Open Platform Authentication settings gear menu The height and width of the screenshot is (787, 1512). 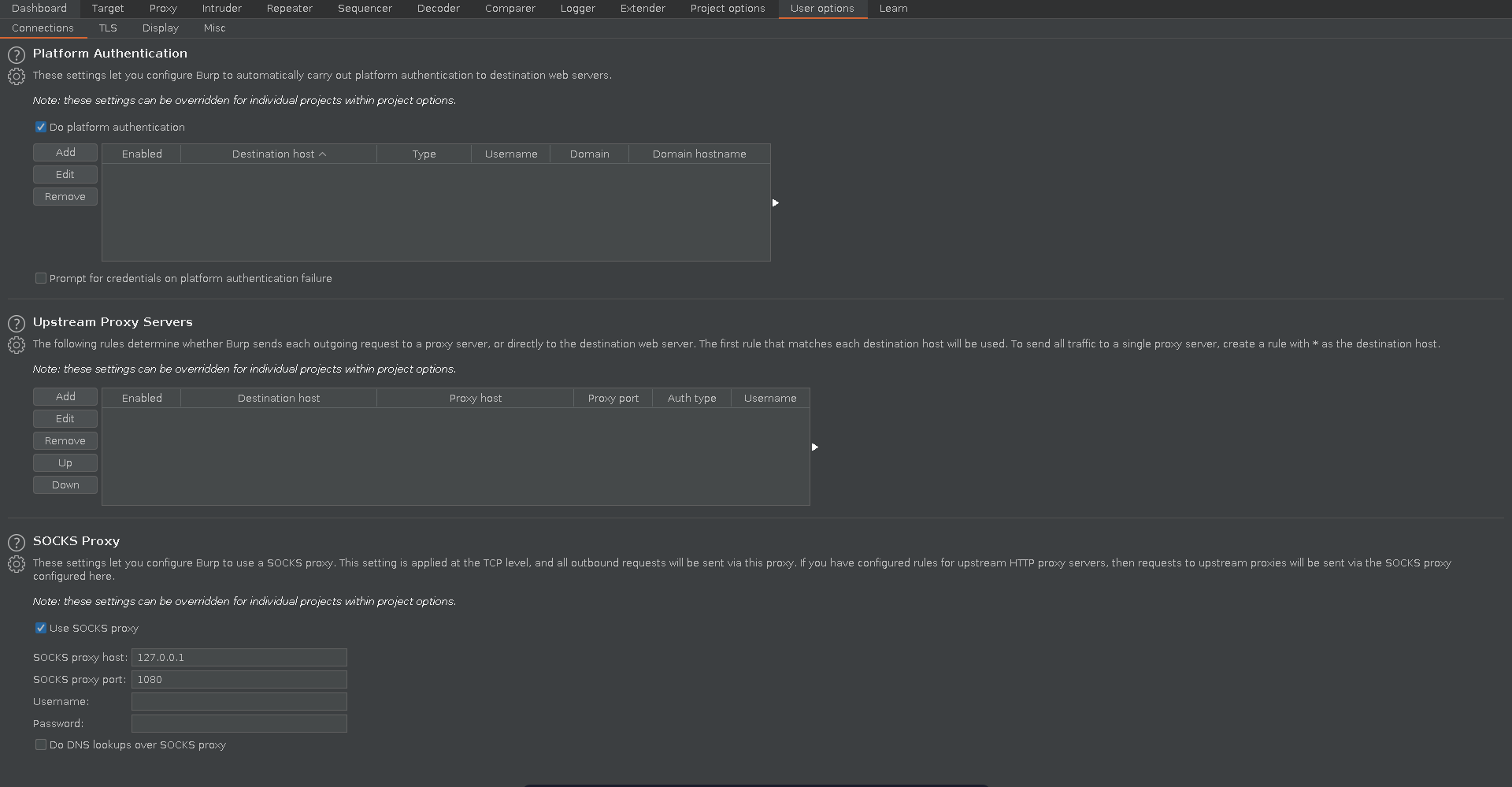pos(17,76)
